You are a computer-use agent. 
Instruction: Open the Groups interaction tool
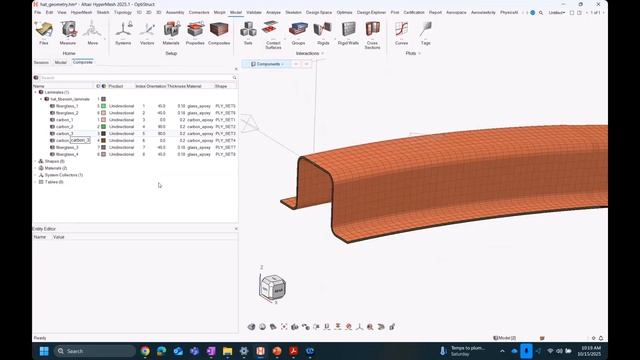tap(298, 33)
